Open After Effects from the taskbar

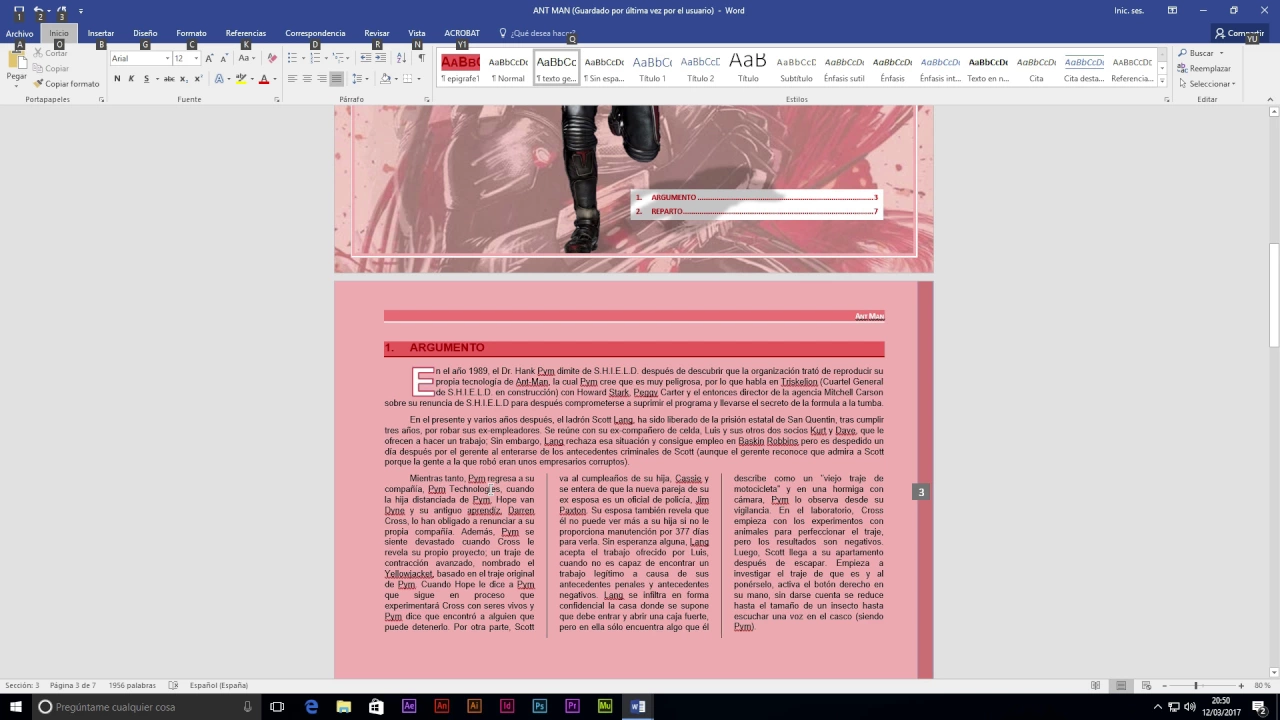409,706
